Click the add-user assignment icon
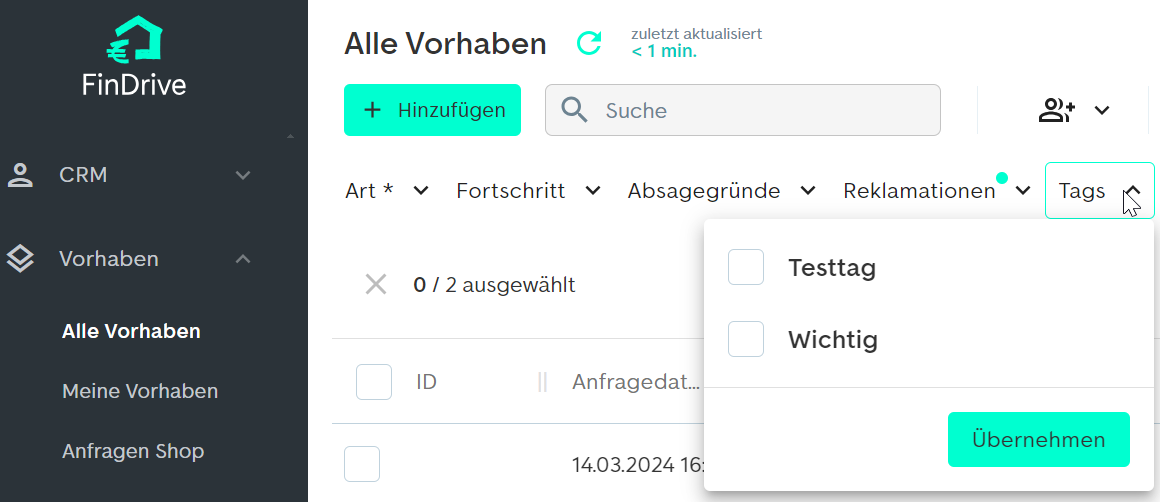This screenshot has width=1160, height=502. click(x=1056, y=110)
